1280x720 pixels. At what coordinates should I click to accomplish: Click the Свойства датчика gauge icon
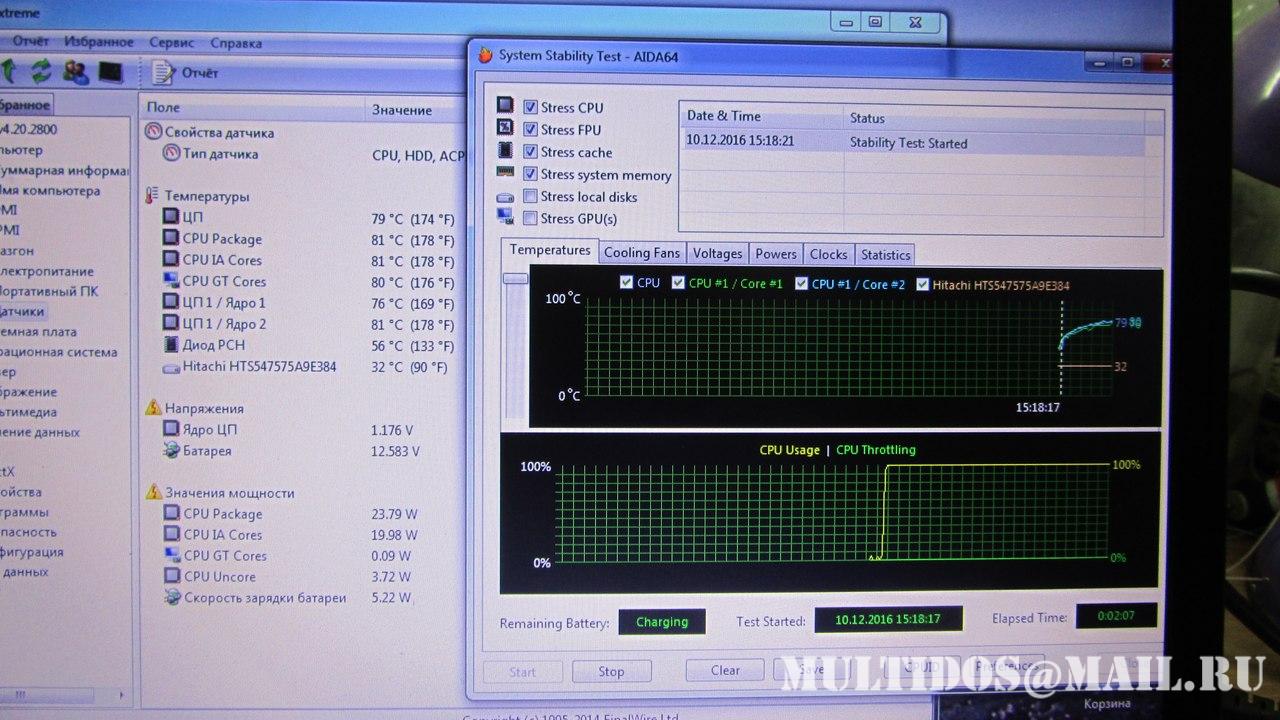(153, 132)
